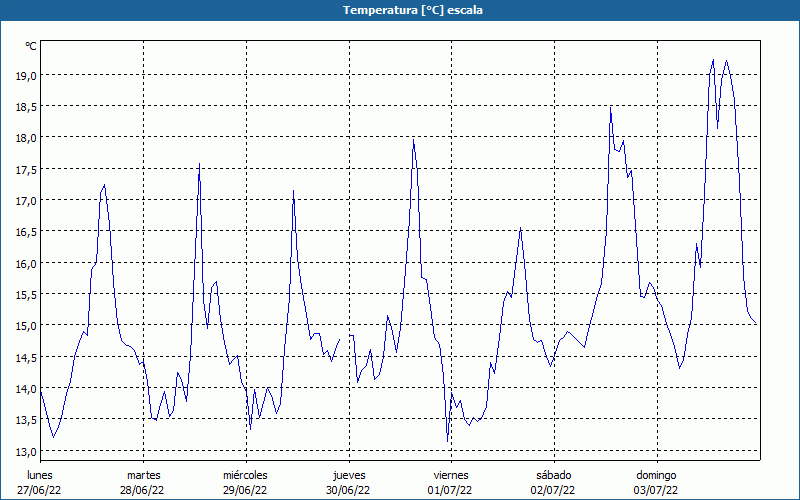Select the 'jueves' day label
800x500 pixels.
pos(349,475)
